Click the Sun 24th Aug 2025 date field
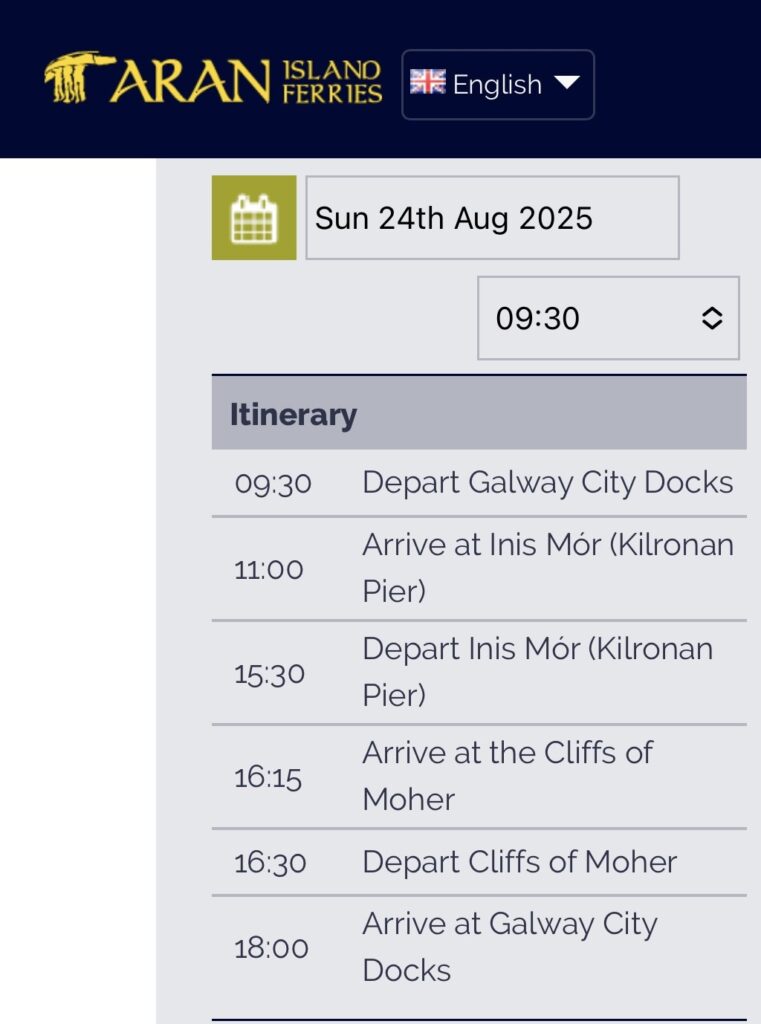 pos(492,218)
